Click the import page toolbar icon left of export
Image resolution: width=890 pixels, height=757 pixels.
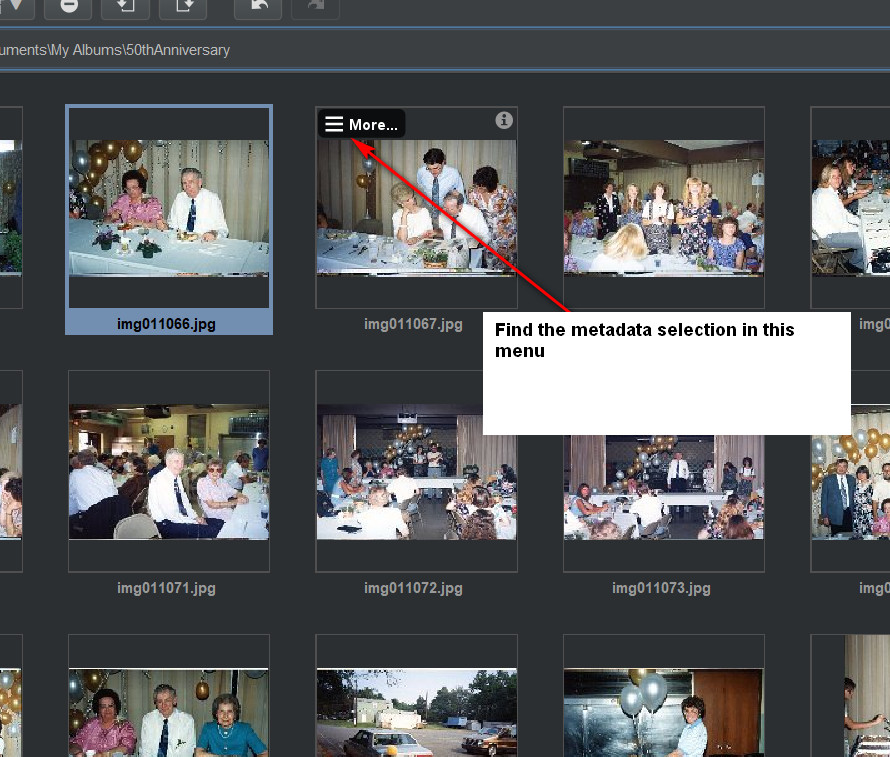[x=125, y=7]
